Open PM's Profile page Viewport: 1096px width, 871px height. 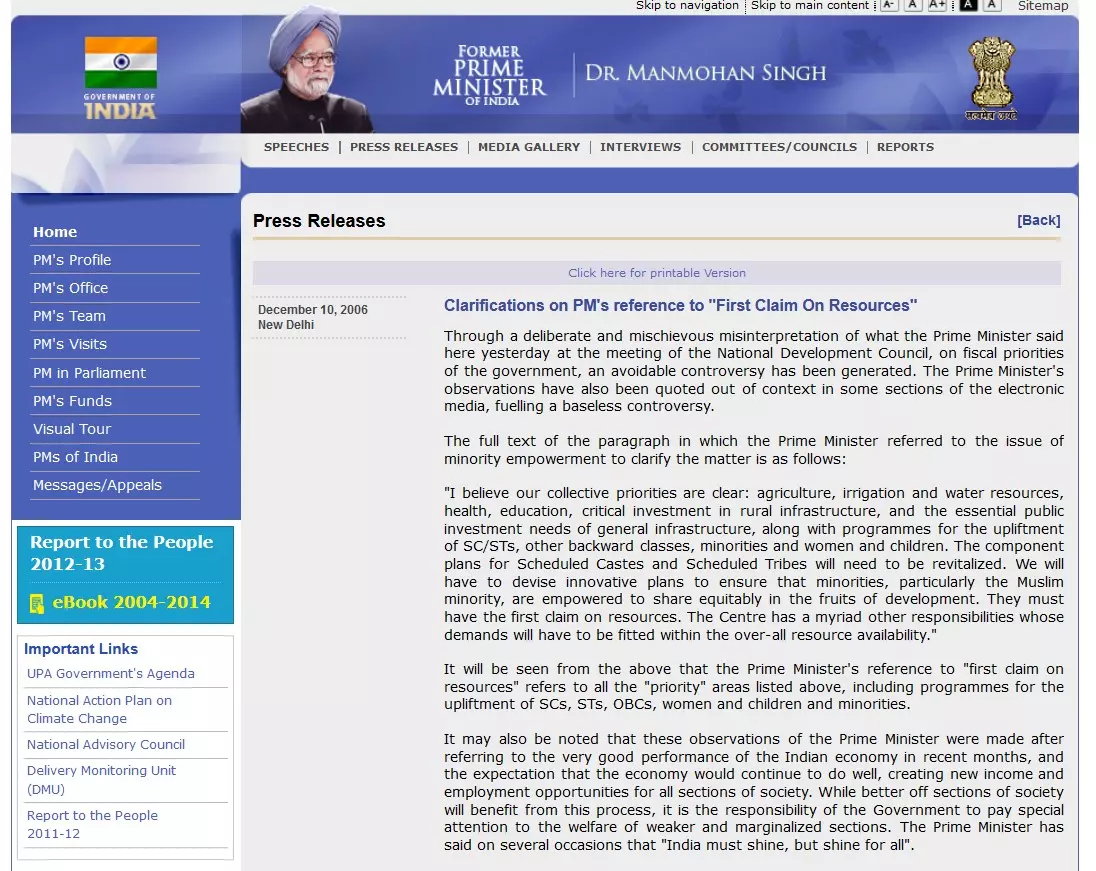pyautogui.click(x=72, y=260)
